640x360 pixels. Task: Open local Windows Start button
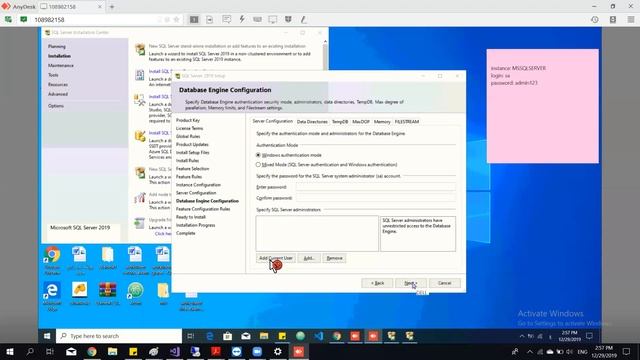click(x=10, y=351)
